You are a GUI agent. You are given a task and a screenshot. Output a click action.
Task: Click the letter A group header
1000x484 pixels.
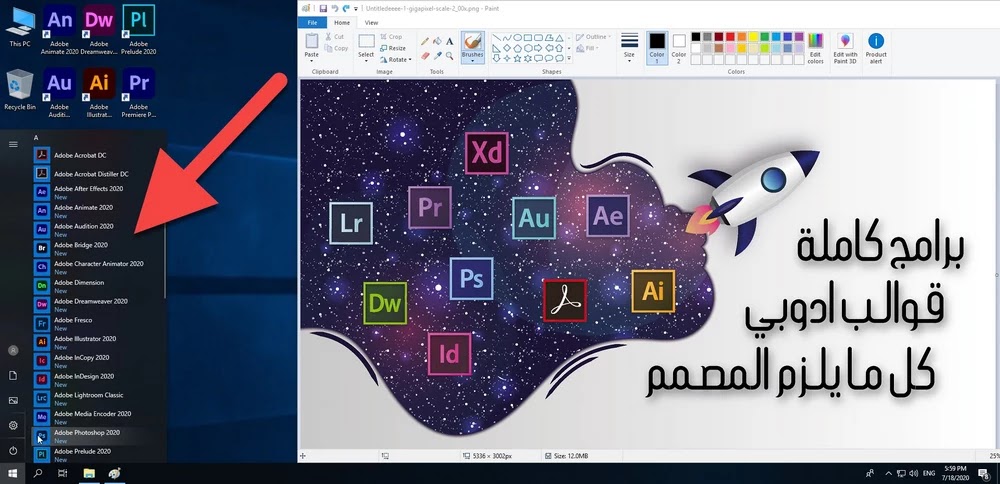(x=36, y=137)
